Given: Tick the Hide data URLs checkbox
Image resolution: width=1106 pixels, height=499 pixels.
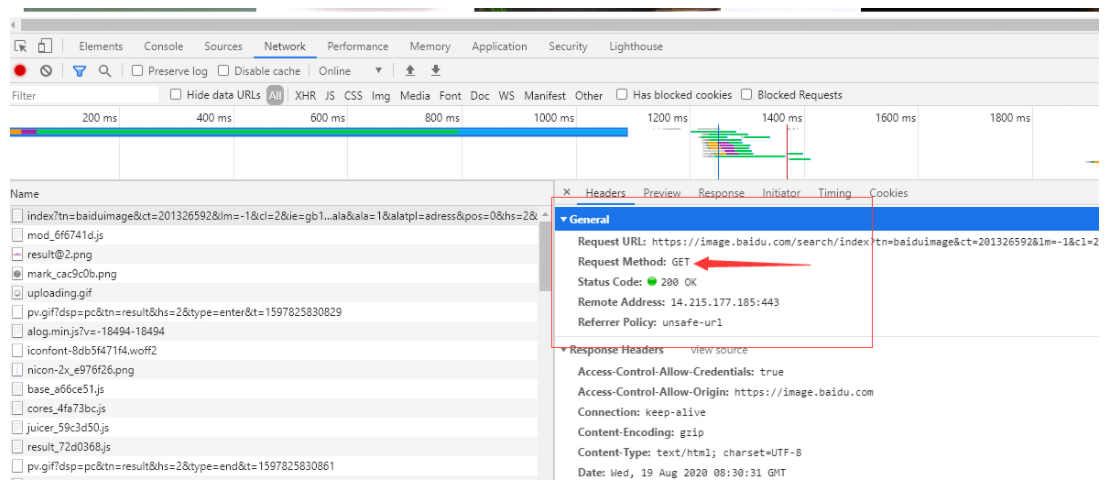Looking at the screenshot, I should tap(176, 95).
